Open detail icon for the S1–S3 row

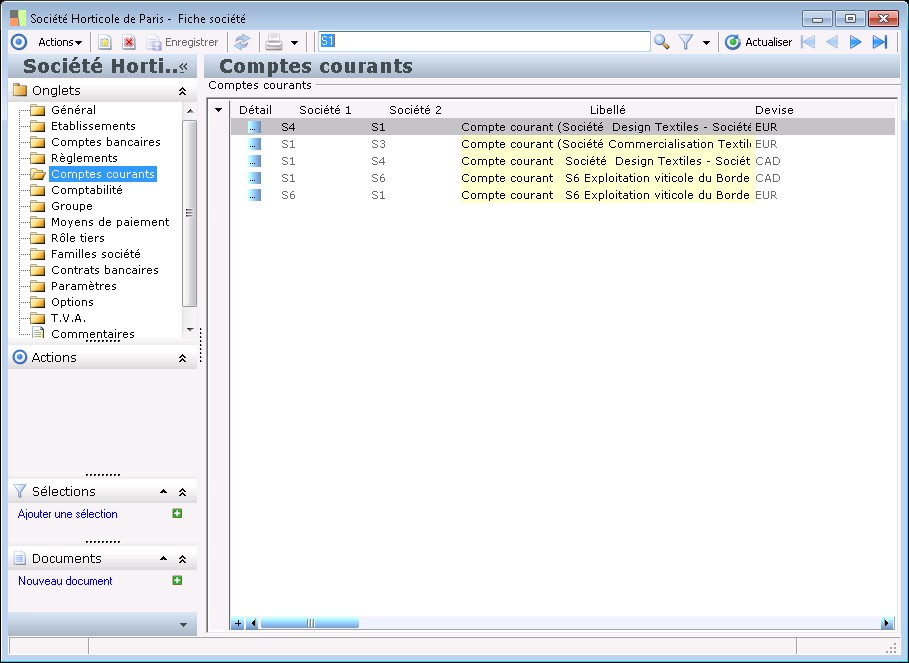(x=254, y=144)
